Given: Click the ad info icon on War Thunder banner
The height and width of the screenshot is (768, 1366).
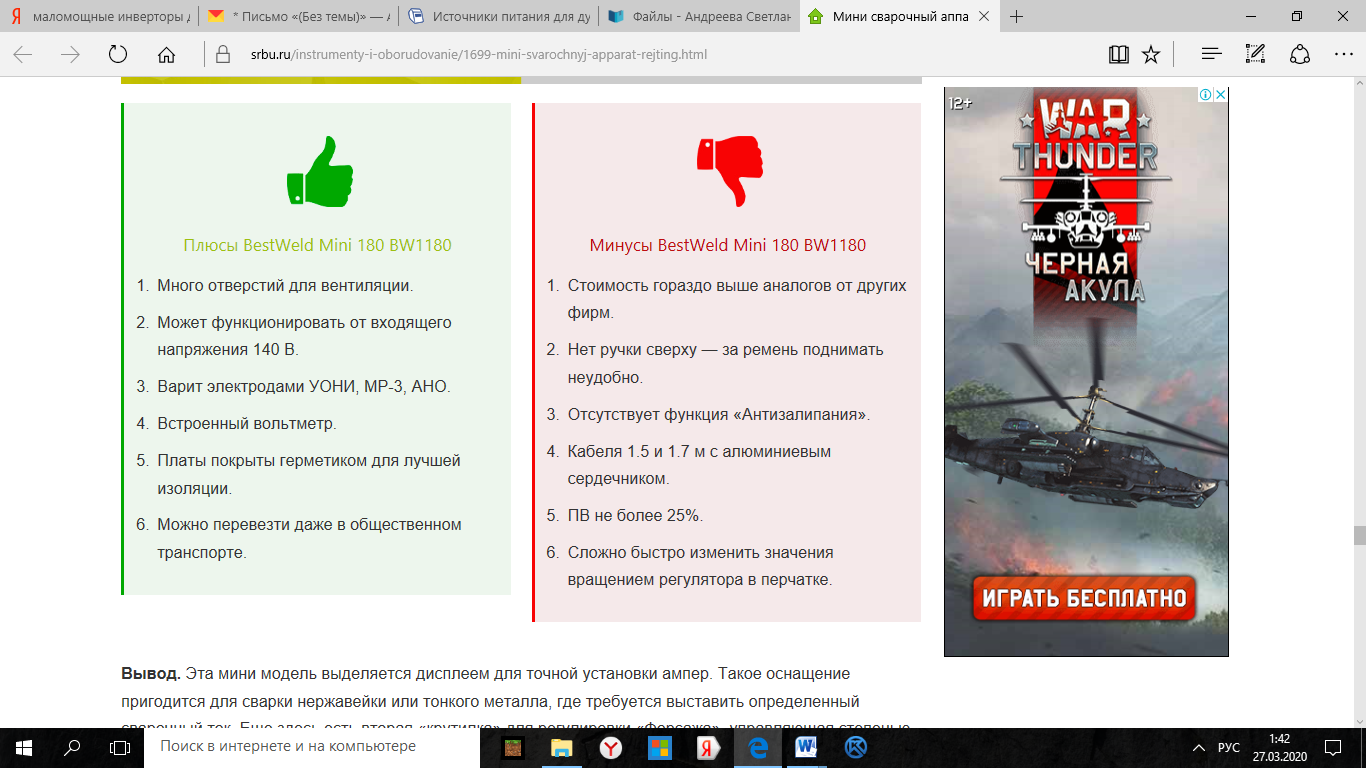Looking at the screenshot, I should (x=1206, y=95).
